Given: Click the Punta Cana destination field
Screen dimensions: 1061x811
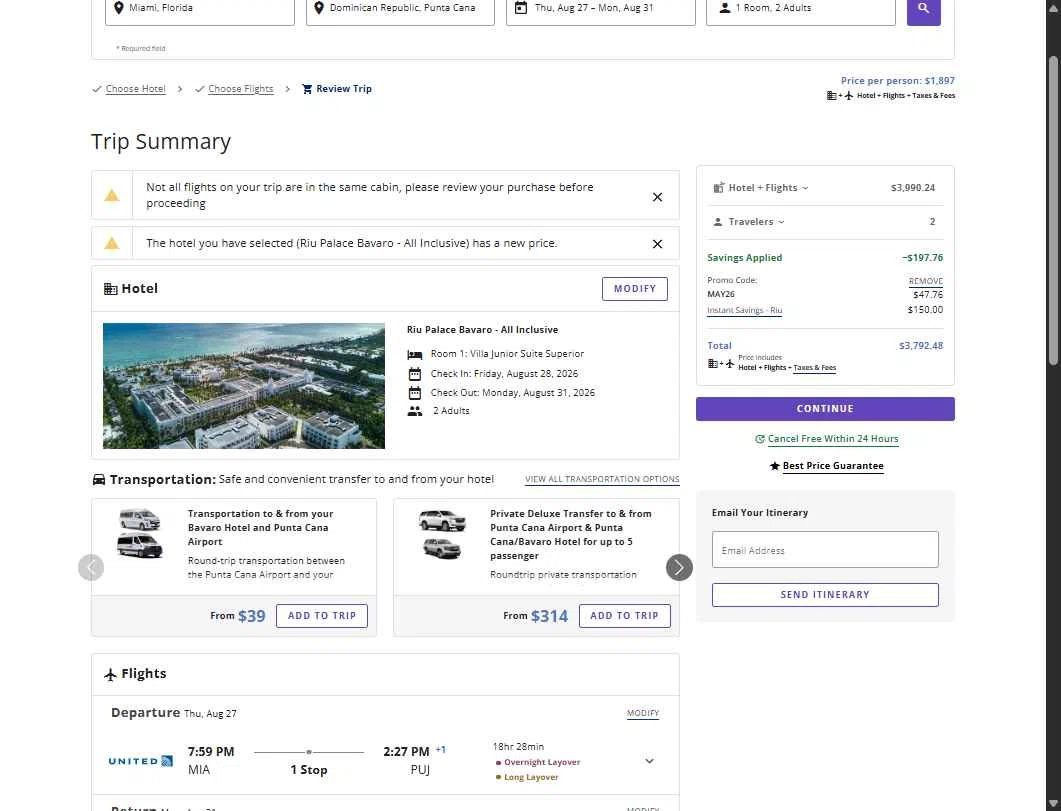Looking at the screenshot, I should [400, 9].
